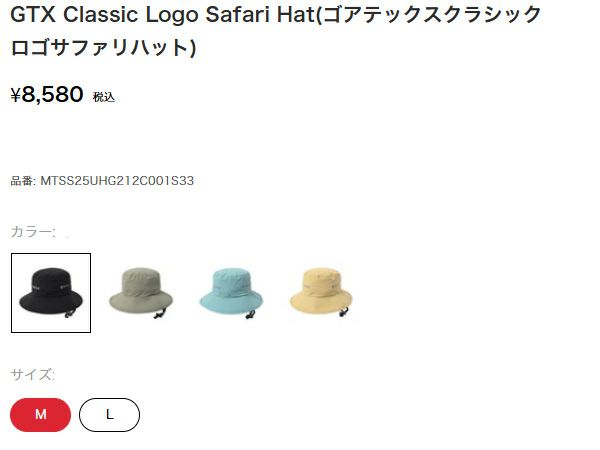Click the product code MTSS25UHG212C001S33
Image resolution: width=600 pixels, height=450 pixels.
point(117,181)
